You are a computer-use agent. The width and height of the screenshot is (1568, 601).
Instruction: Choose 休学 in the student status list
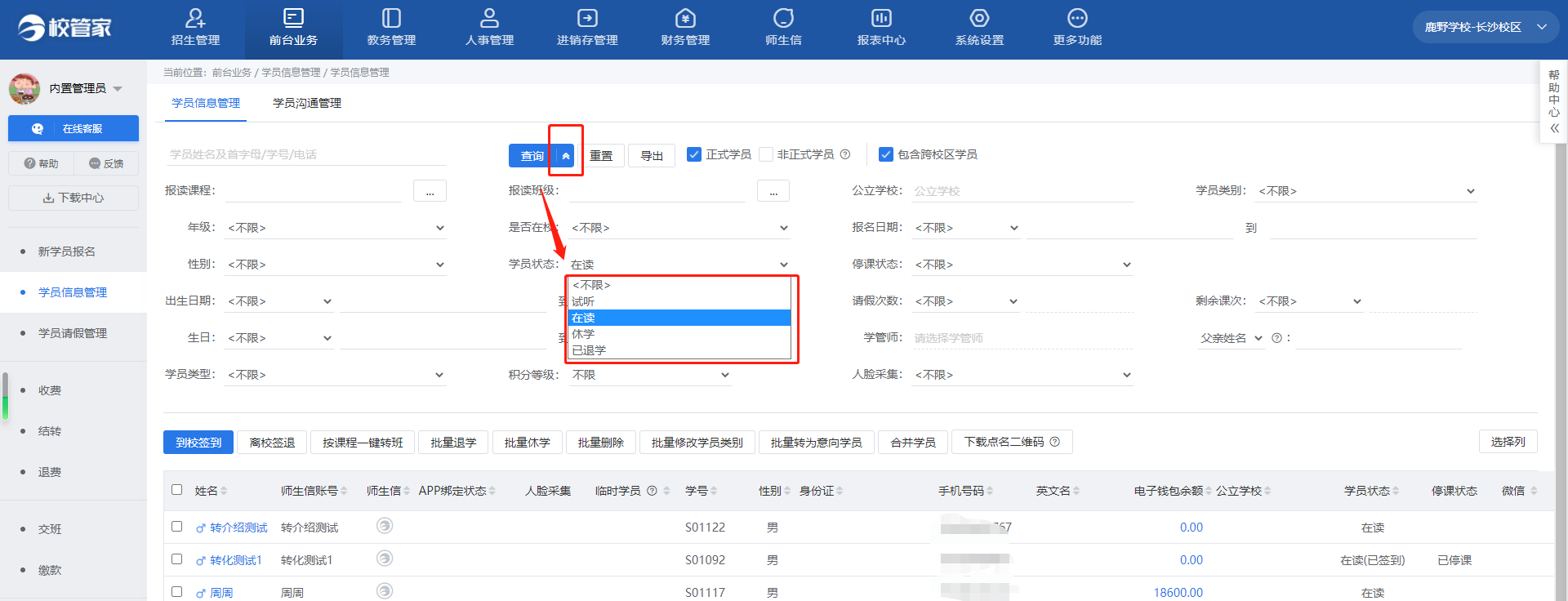[679, 334]
